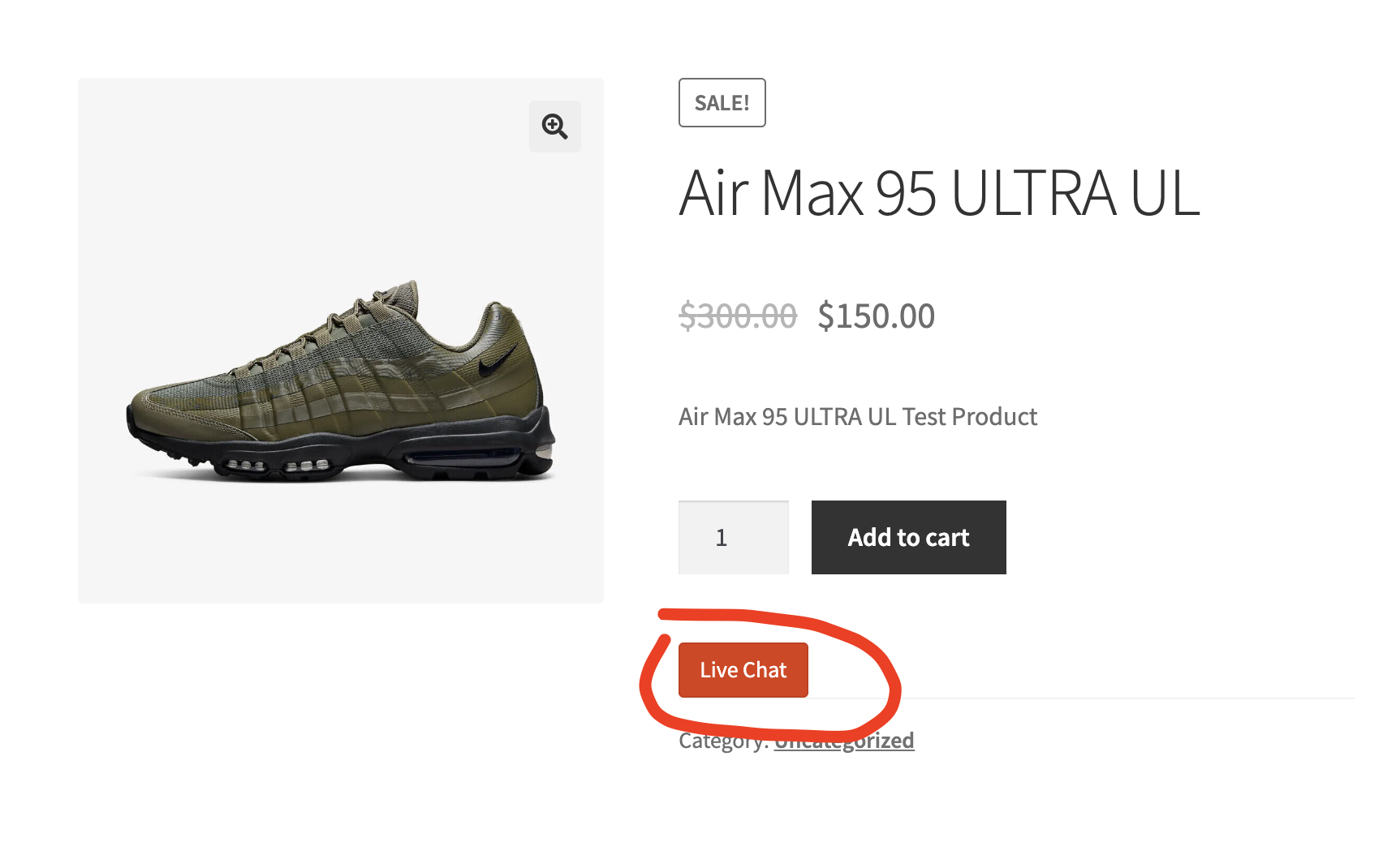This screenshot has height=868, width=1396.
Task: Click the "Category:" label text
Action: click(722, 741)
